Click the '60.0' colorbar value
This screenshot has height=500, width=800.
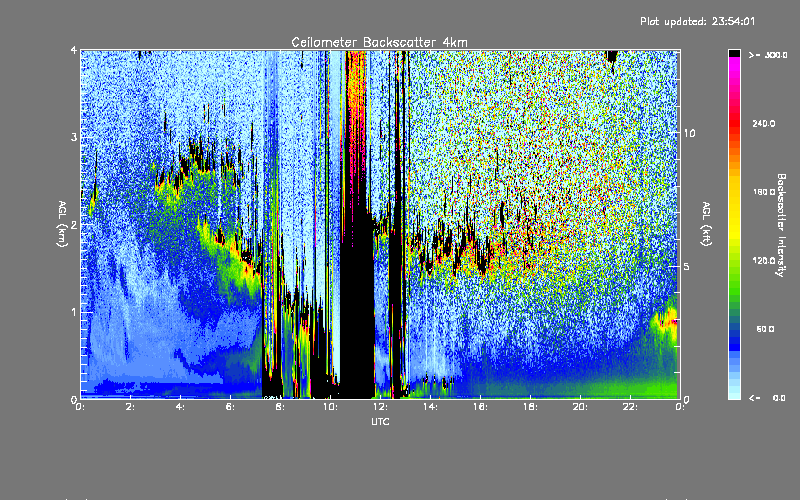(765, 329)
